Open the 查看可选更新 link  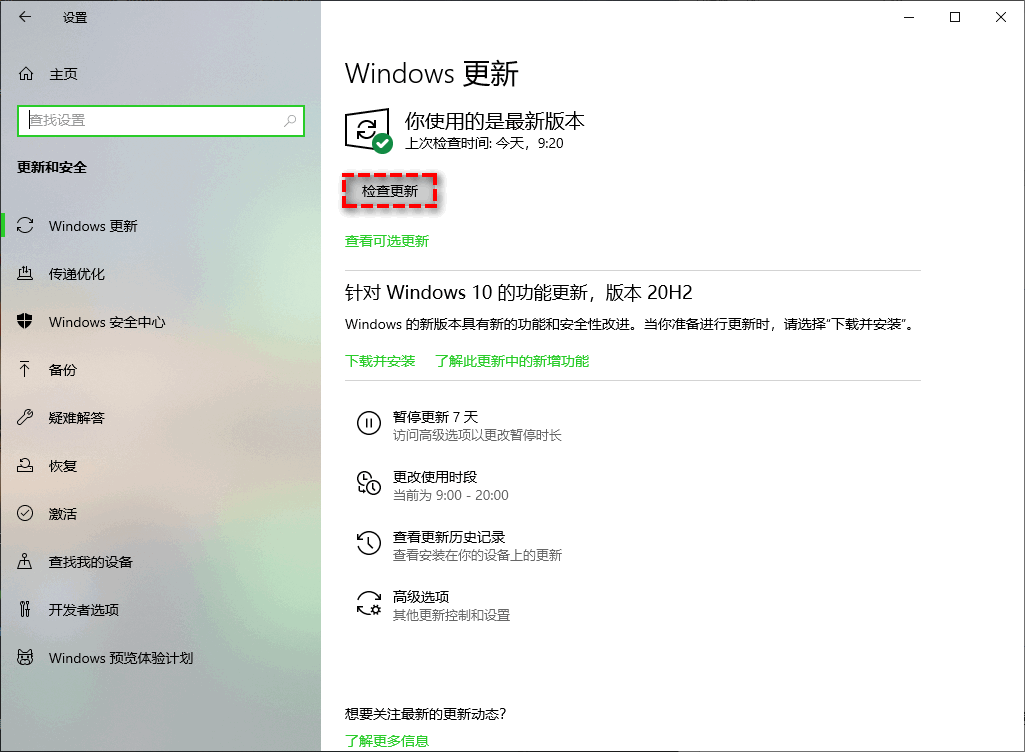click(x=386, y=241)
